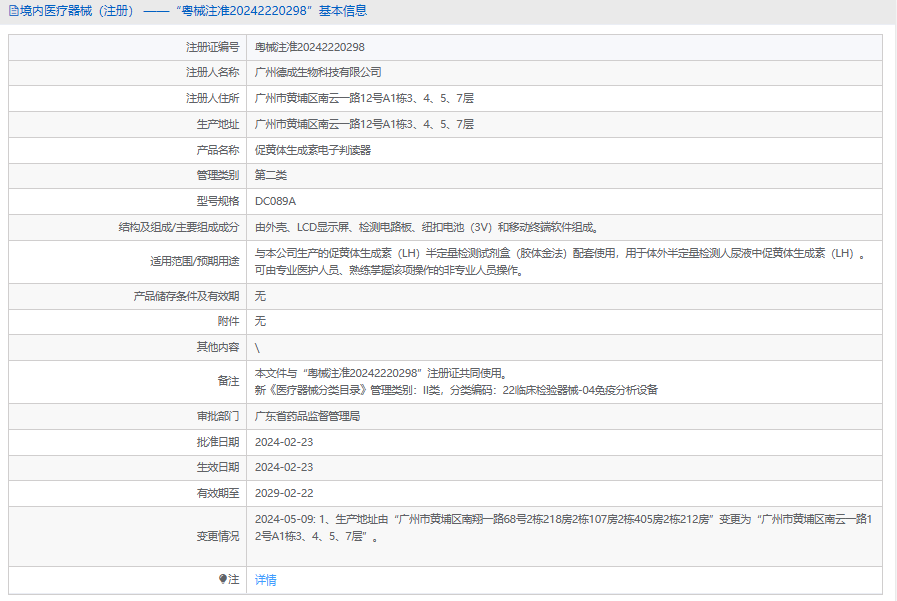Select the company name 广州德成生物科技有限公司
Image resolution: width=897 pixels, height=601 pixels.
pyautogui.click(x=318, y=72)
